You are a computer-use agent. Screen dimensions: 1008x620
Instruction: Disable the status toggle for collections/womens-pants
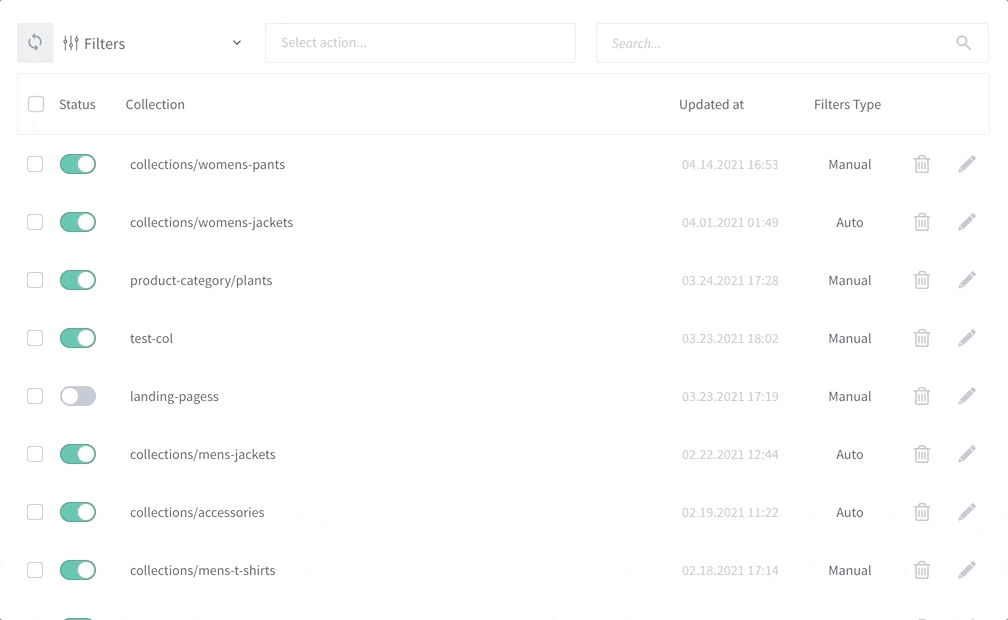point(79,164)
